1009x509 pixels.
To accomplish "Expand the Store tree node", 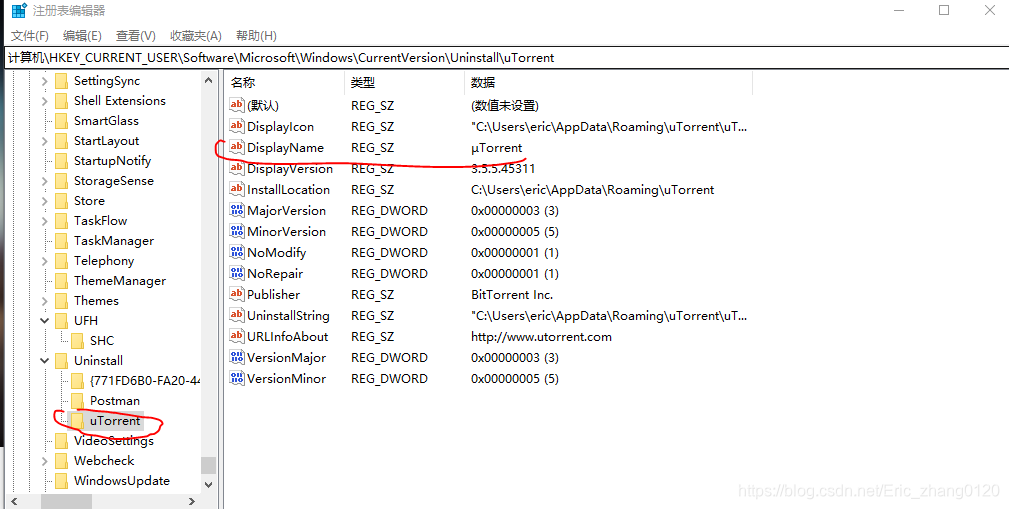I will 44,201.
